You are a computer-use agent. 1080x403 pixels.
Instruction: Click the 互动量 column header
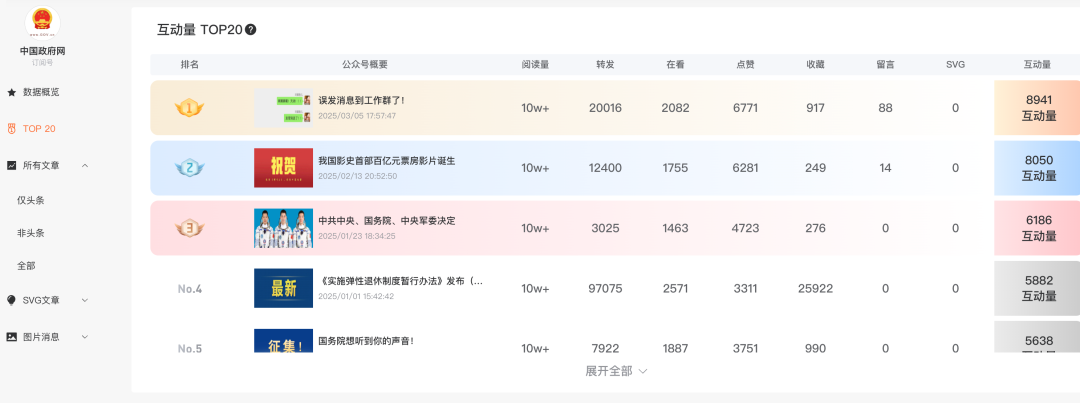[1037, 64]
